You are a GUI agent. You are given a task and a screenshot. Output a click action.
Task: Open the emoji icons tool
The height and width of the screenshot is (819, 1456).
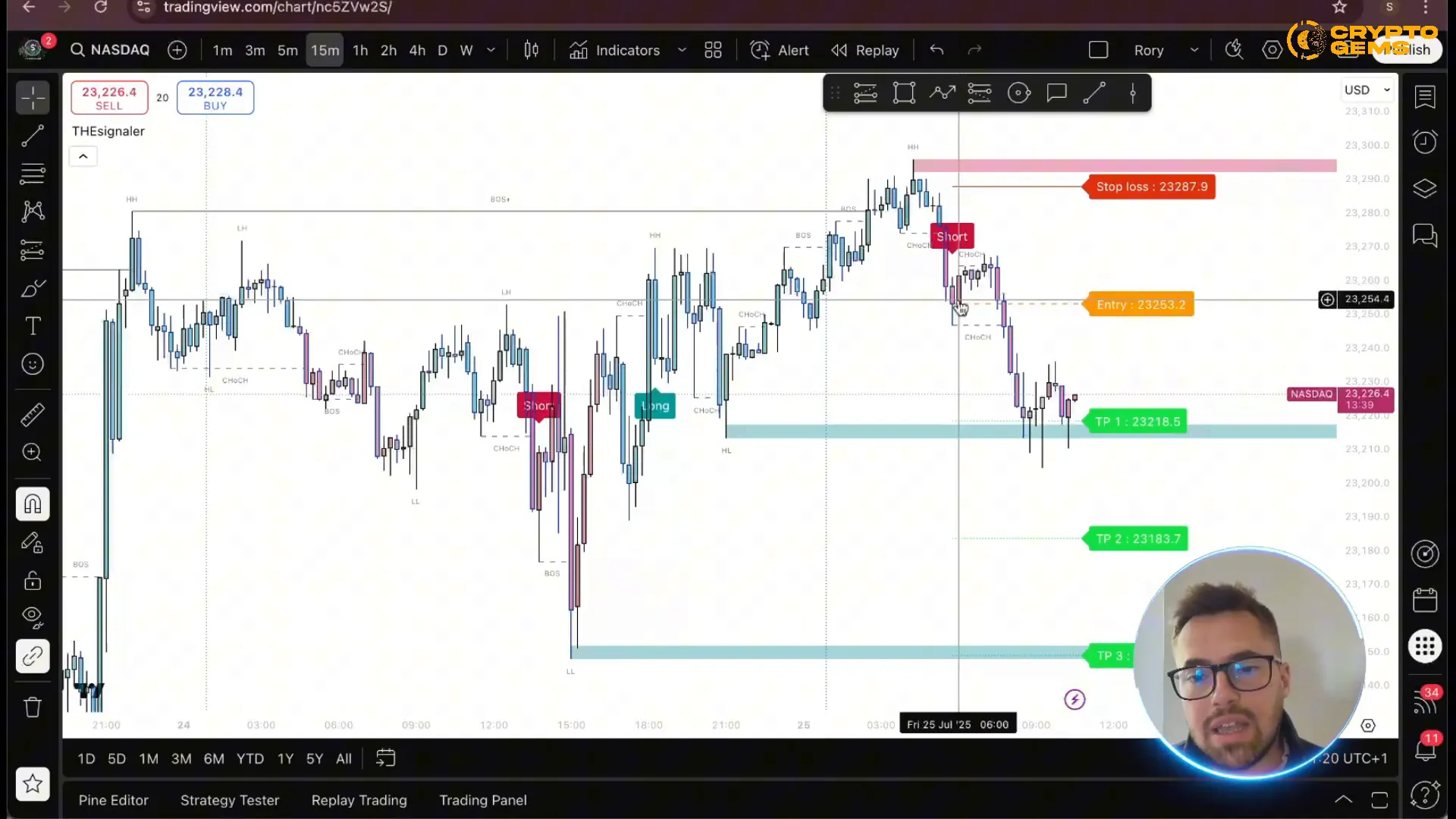point(33,365)
